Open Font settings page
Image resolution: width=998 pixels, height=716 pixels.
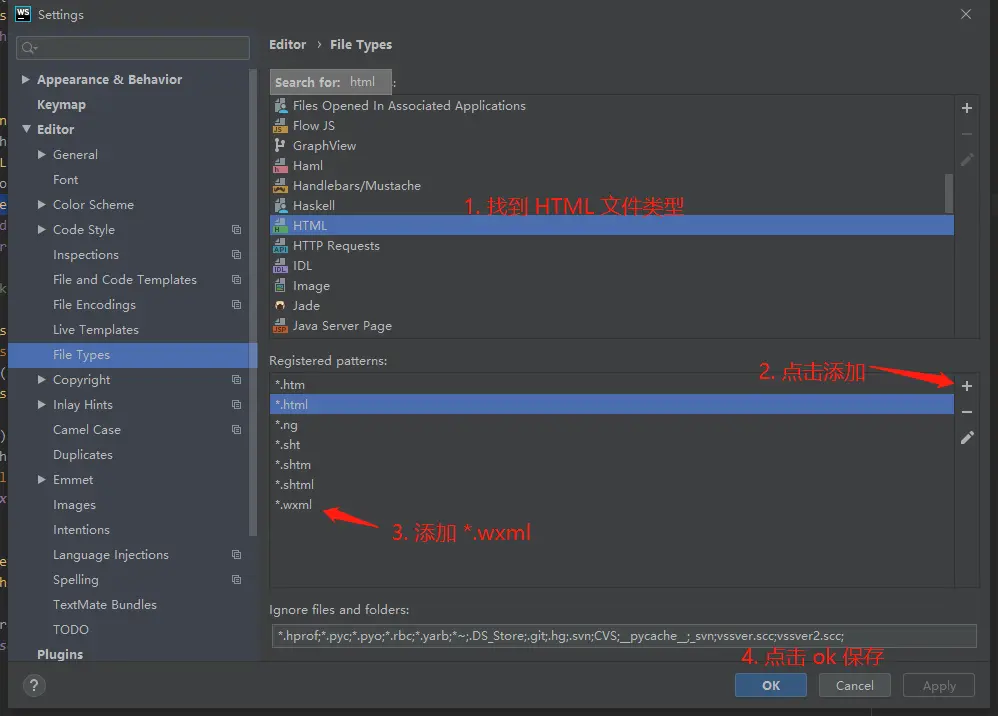(x=66, y=179)
